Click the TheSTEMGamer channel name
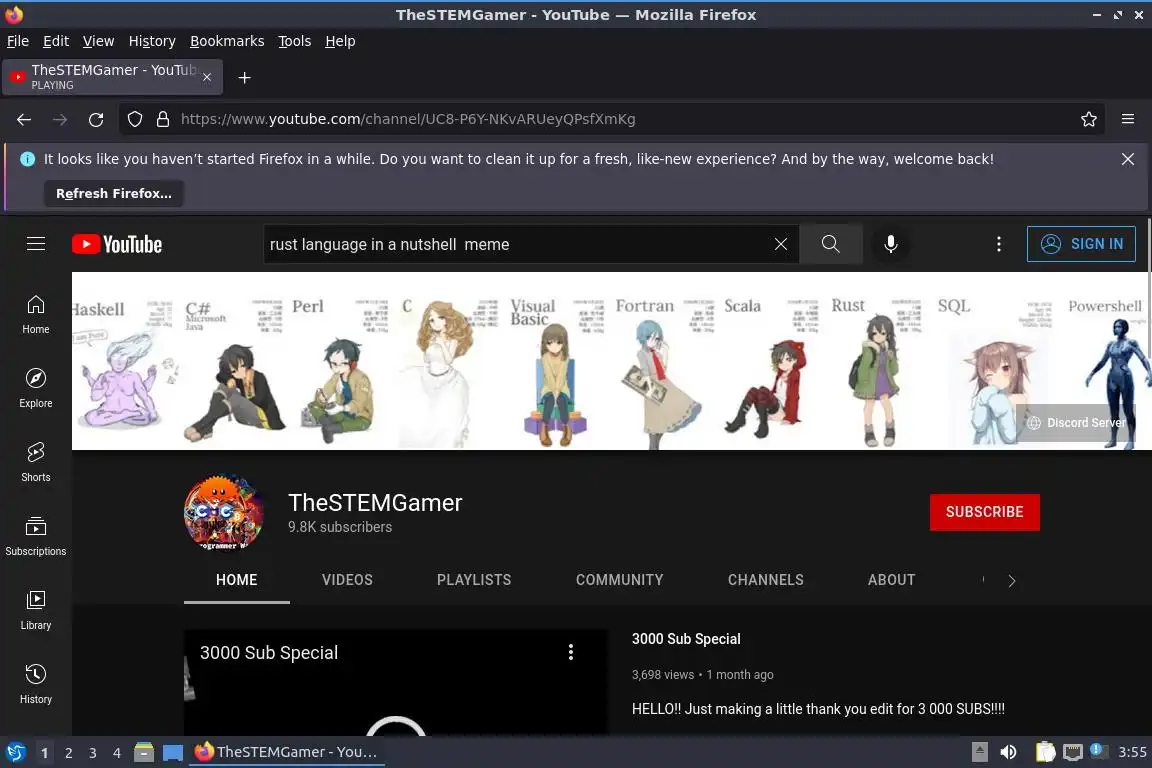 click(375, 503)
